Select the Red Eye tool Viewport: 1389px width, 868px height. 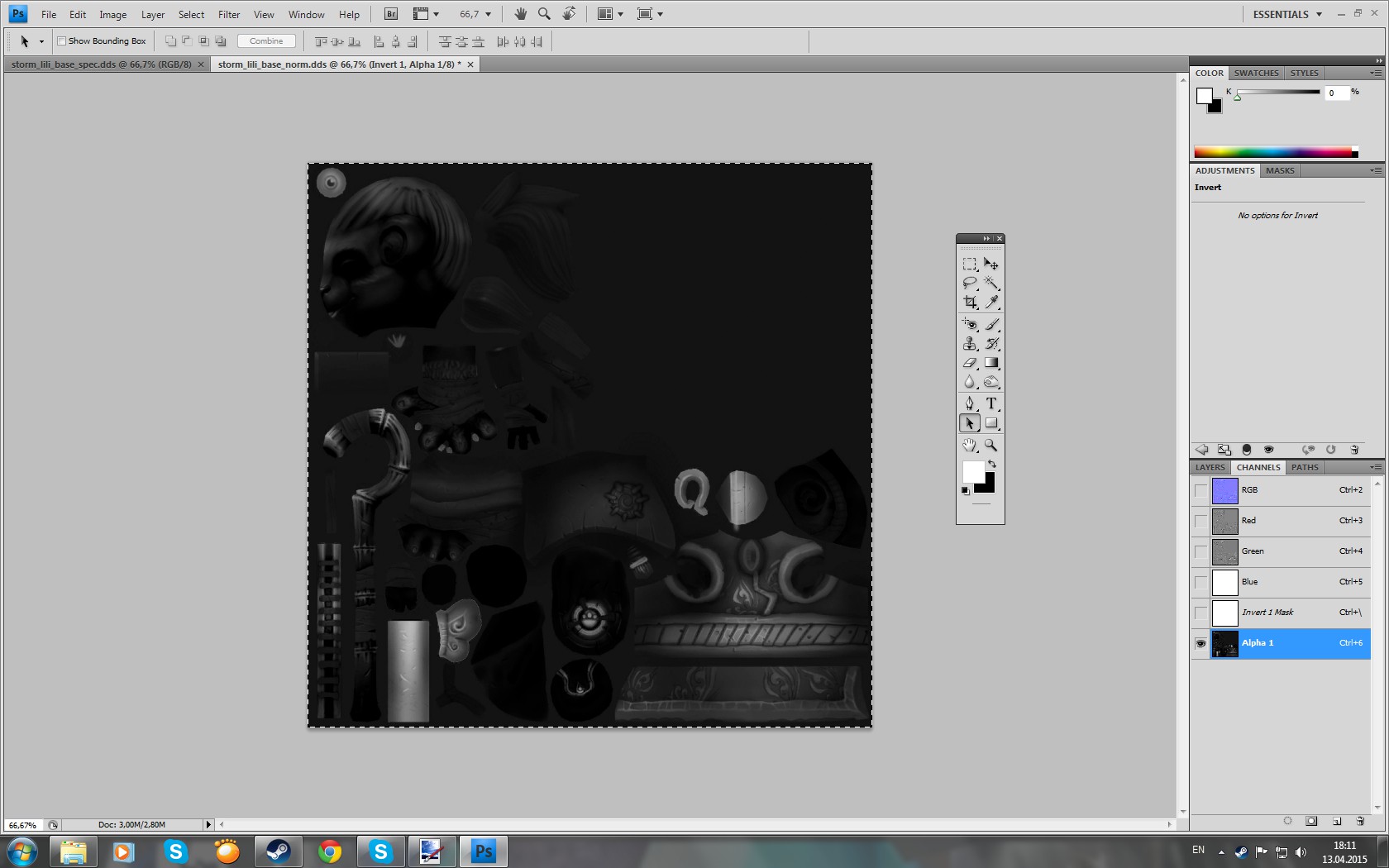click(x=970, y=324)
